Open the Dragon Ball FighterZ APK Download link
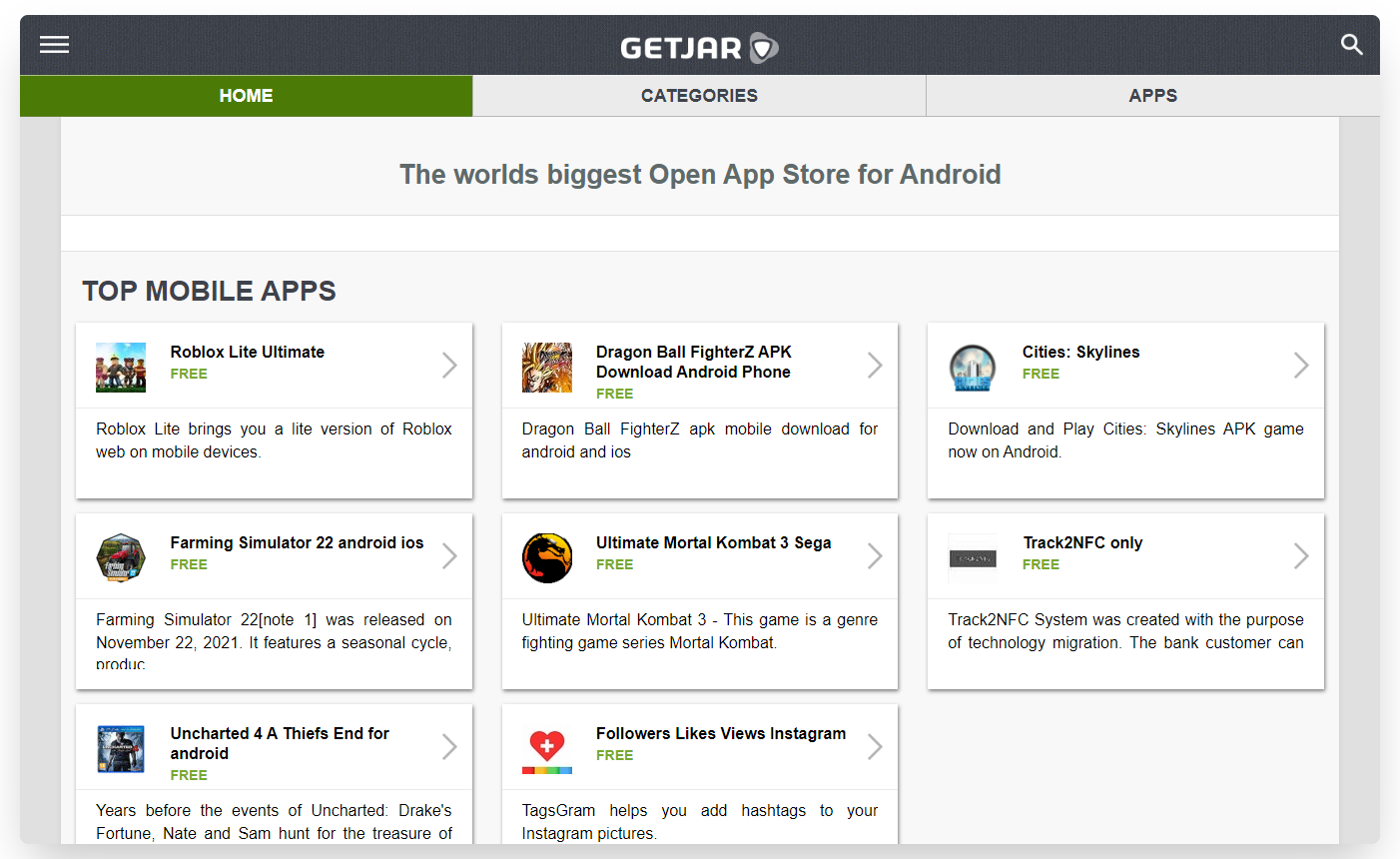1400x859 pixels. pos(694,362)
